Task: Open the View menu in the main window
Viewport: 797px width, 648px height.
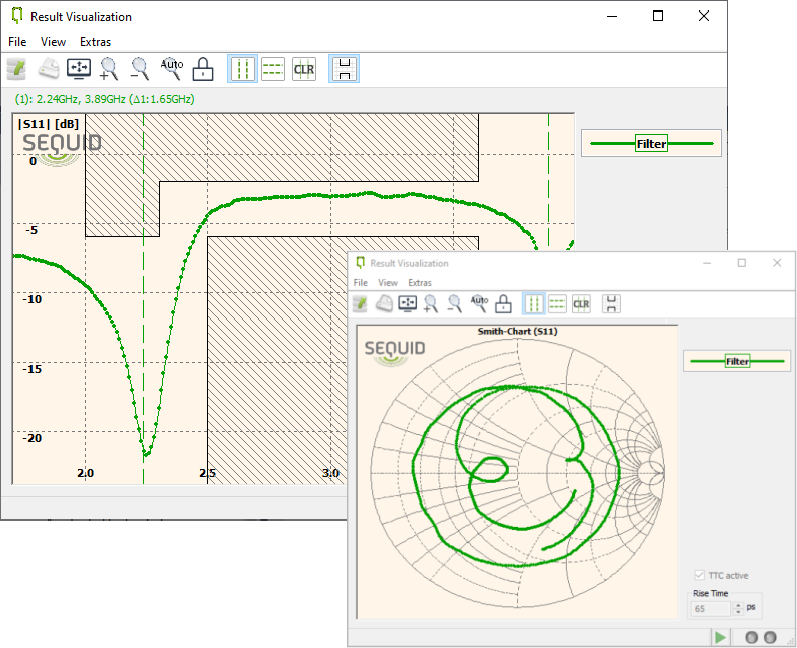Action: coord(53,42)
